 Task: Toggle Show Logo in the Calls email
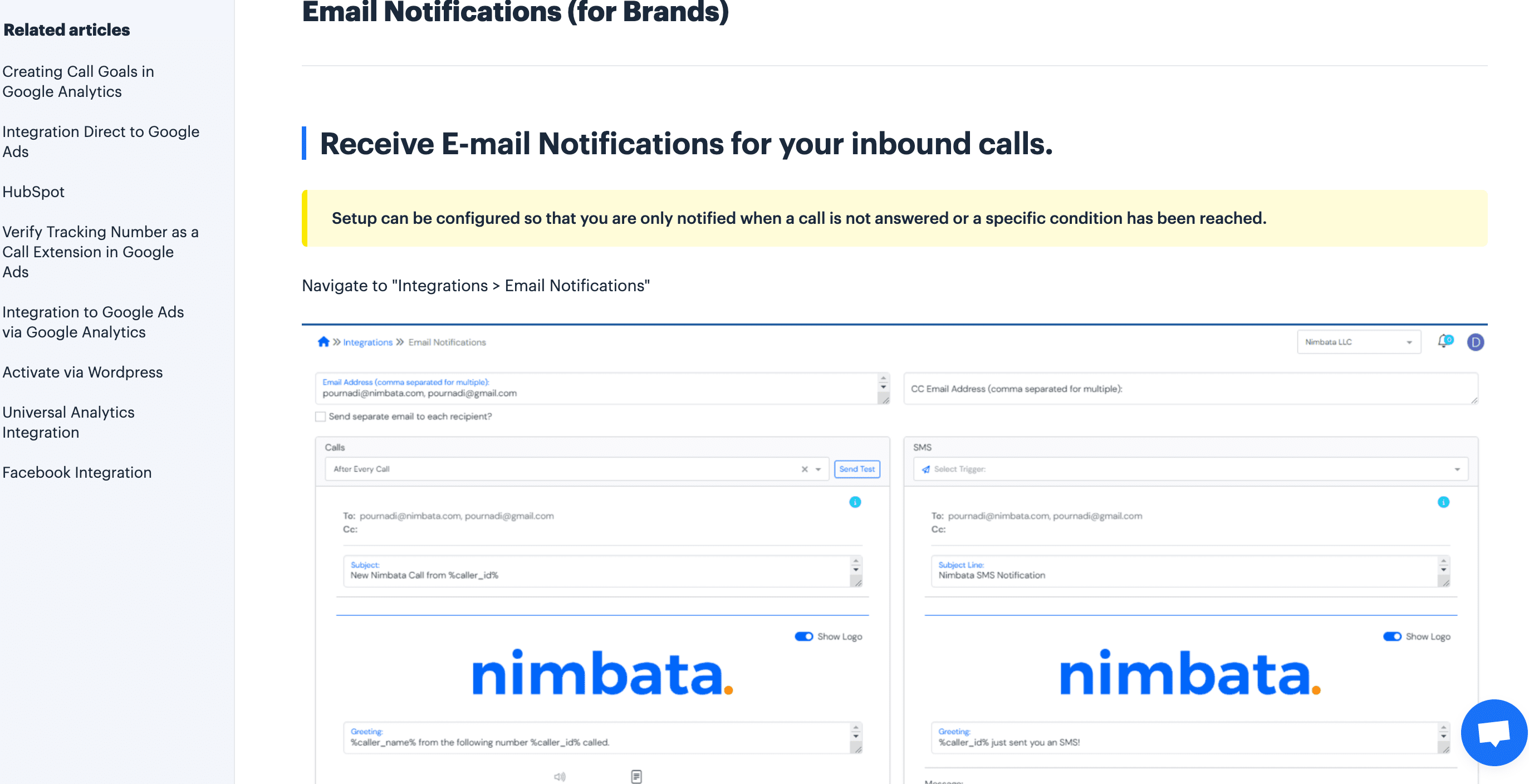pyautogui.click(x=803, y=636)
